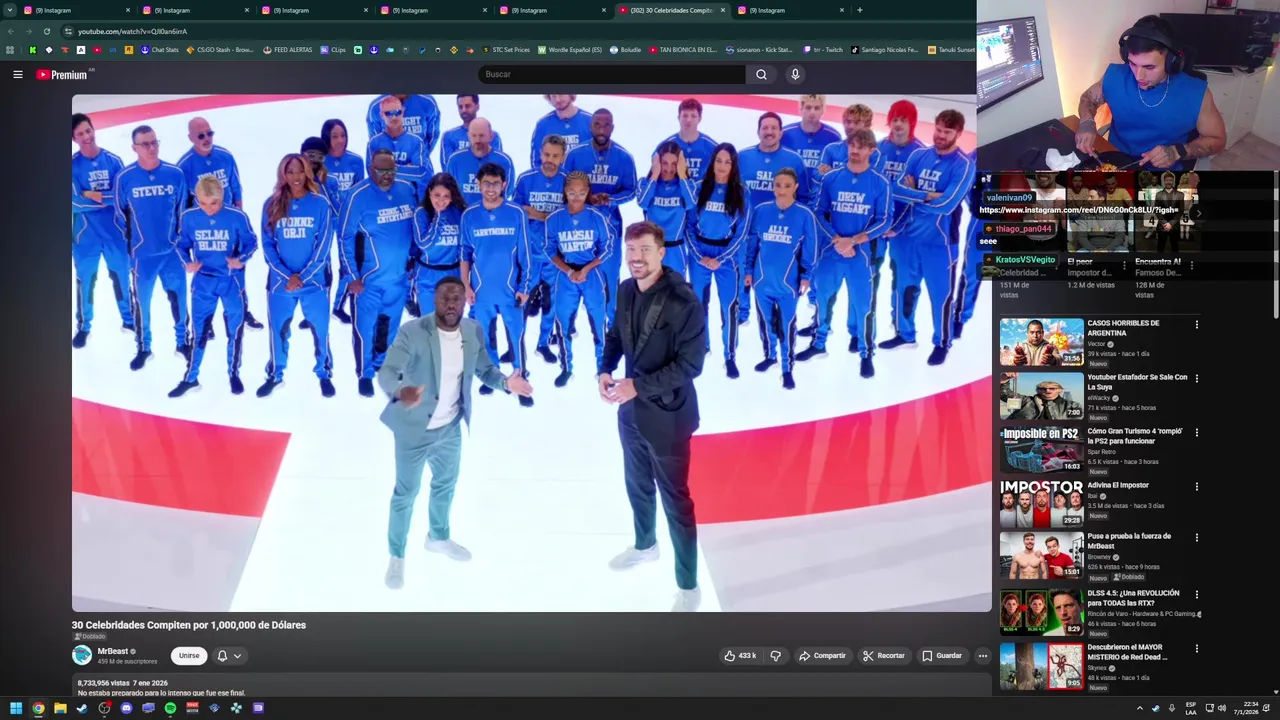Open Spotify from the taskbar
Image resolution: width=1280 pixels, height=720 pixels.
click(170, 708)
